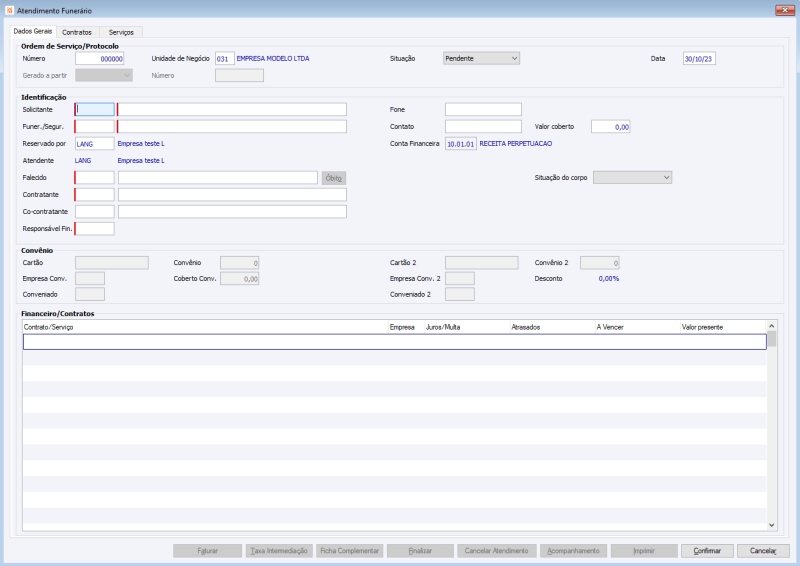Click the Conveniado 2 field

(460, 294)
